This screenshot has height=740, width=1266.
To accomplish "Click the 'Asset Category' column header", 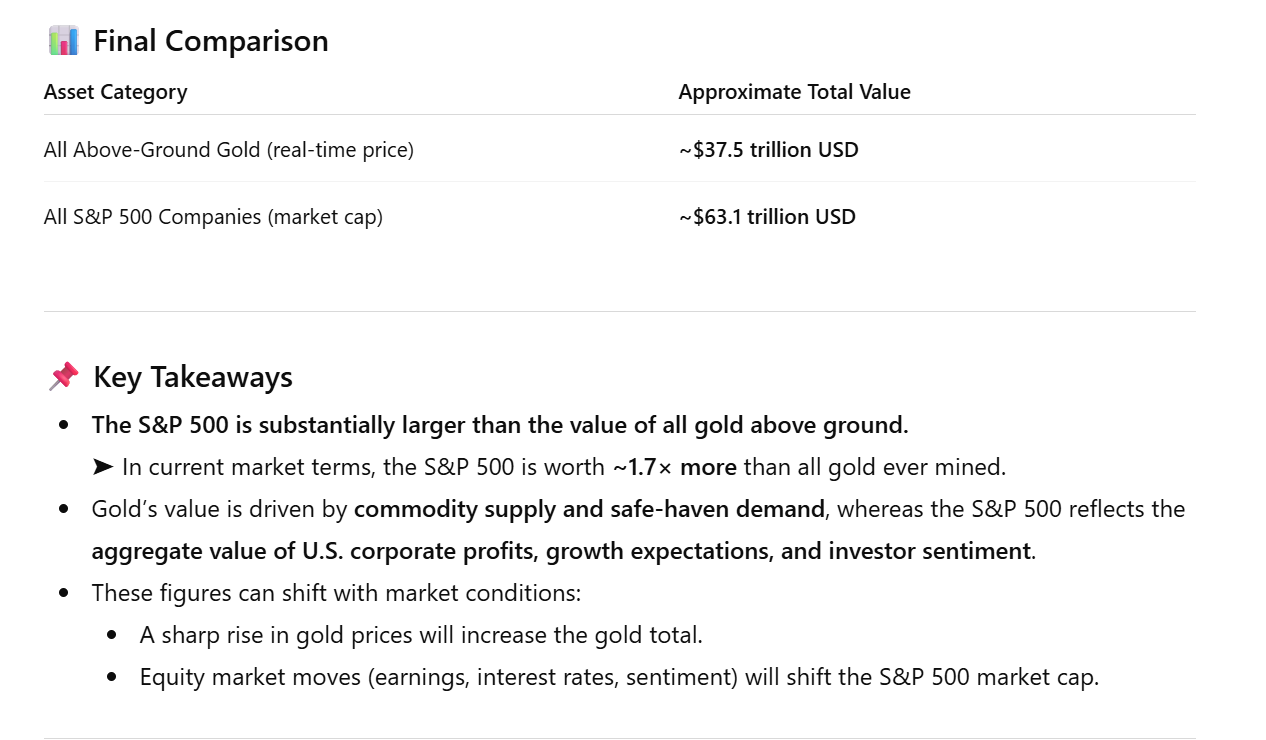I will click(115, 92).
